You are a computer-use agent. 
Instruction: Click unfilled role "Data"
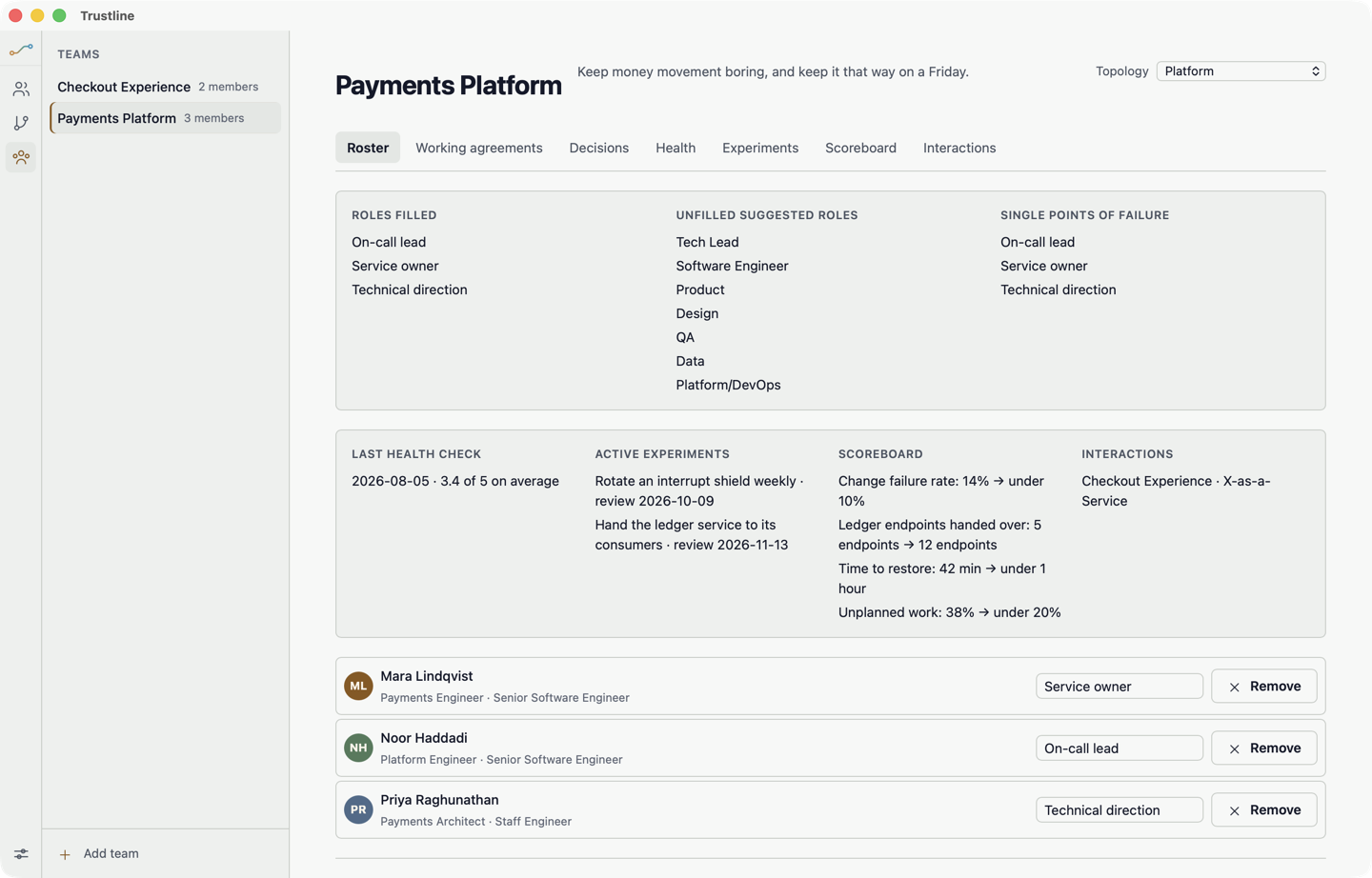pyautogui.click(x=690, y=361)
